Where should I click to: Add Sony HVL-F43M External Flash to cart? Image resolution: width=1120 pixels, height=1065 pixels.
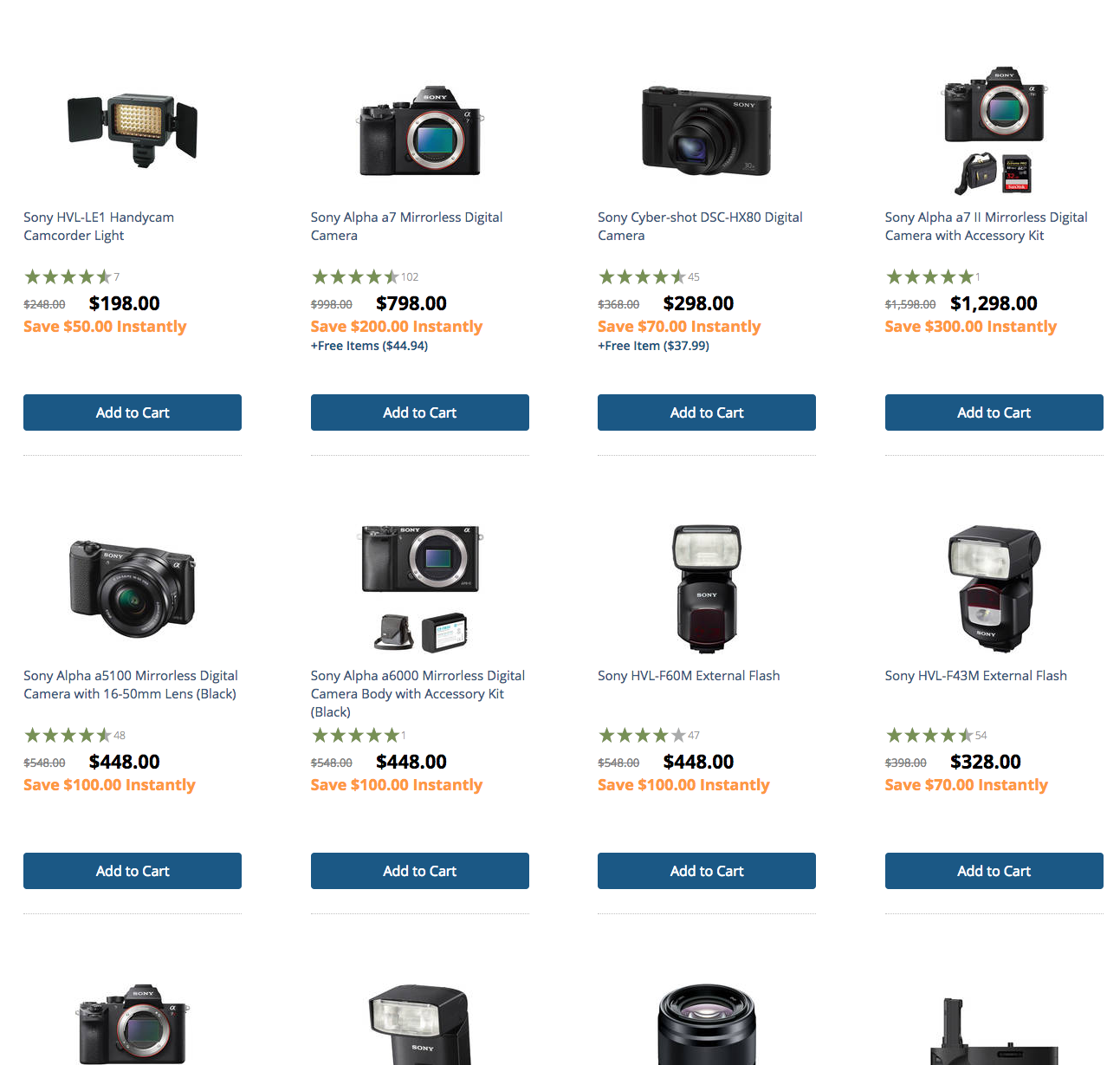[994, 871]
